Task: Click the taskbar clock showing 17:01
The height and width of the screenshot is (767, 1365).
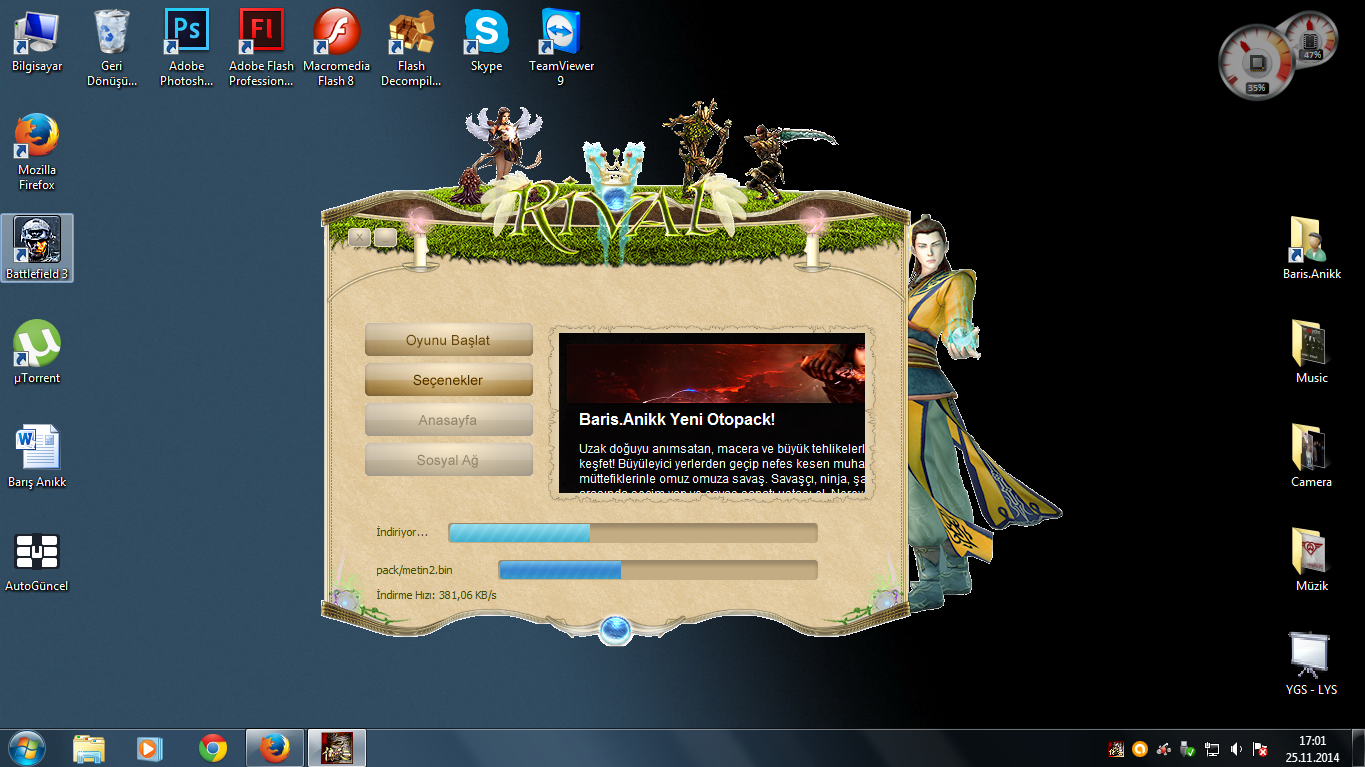Action: click(1312, 748)
